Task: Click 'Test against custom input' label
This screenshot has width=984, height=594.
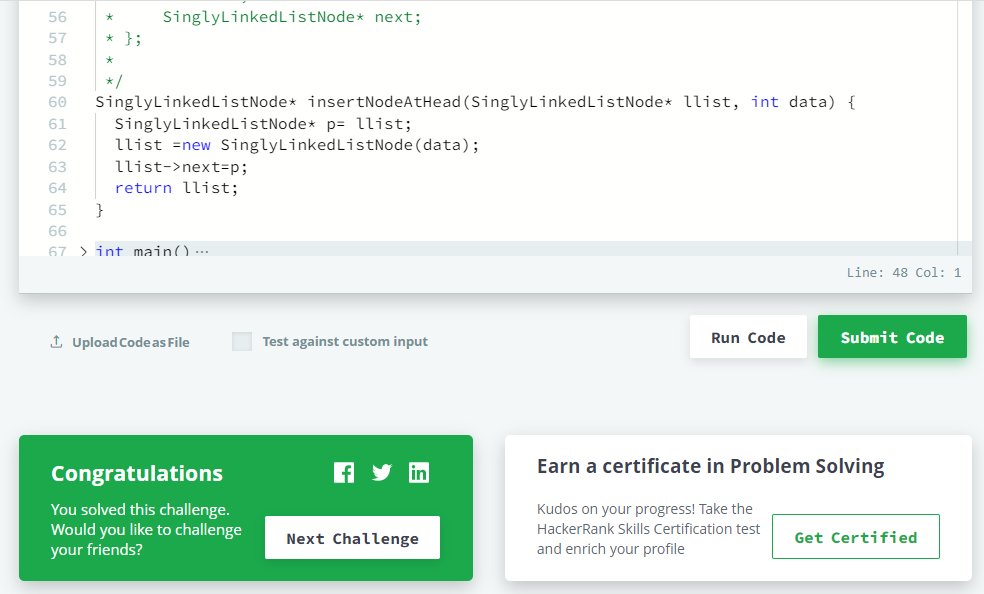Action: coord(345,341)
